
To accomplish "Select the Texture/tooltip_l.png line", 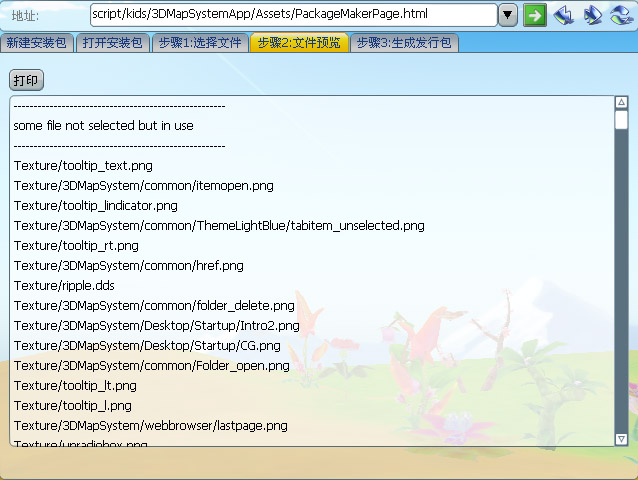I will (x=72, y=406).
